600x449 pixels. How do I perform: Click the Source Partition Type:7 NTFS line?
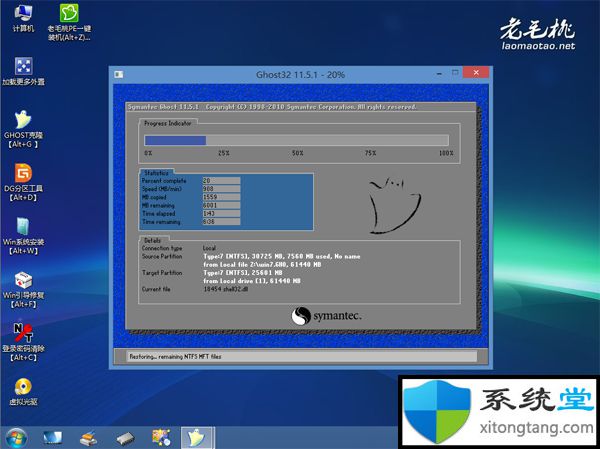coord(282,256)
